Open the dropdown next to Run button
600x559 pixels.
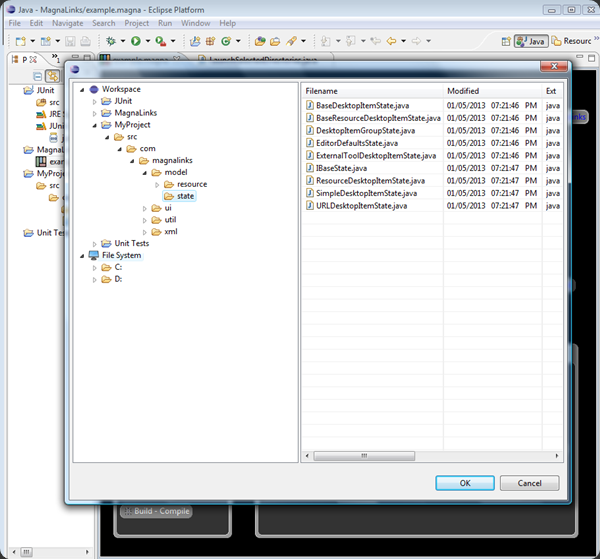[148, 41]
